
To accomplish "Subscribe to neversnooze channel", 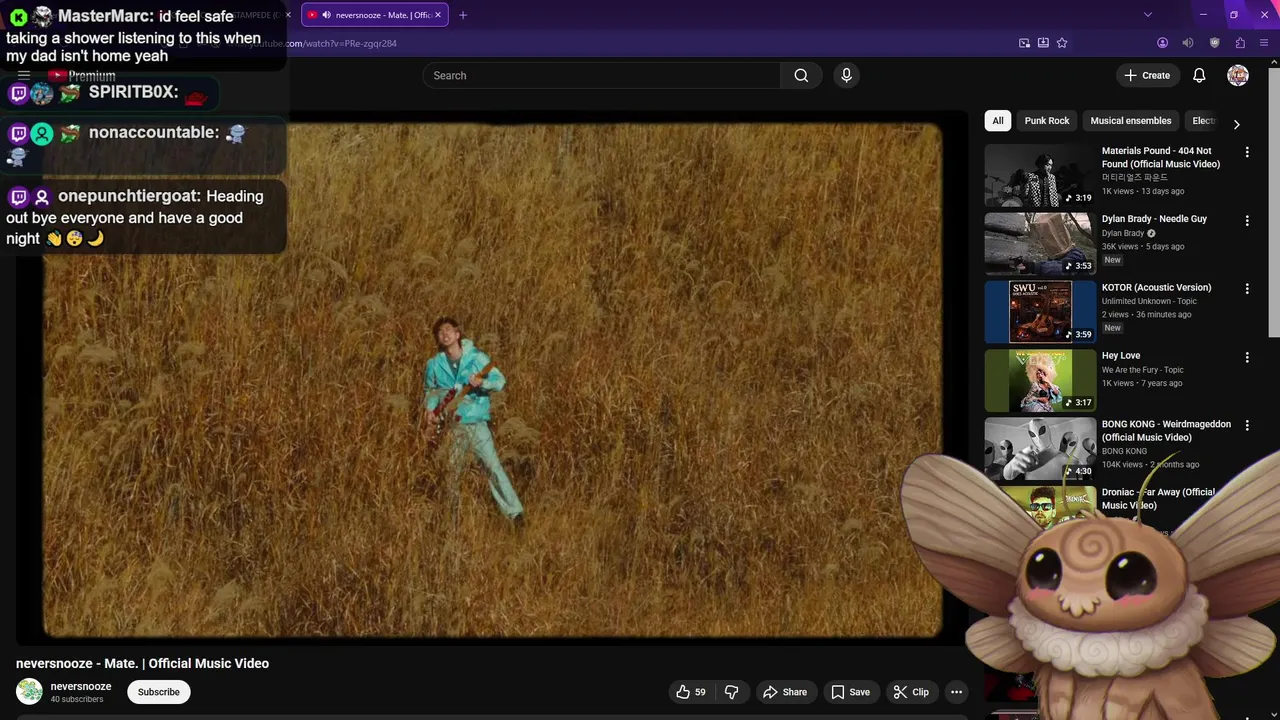I will tap(159, 692).
